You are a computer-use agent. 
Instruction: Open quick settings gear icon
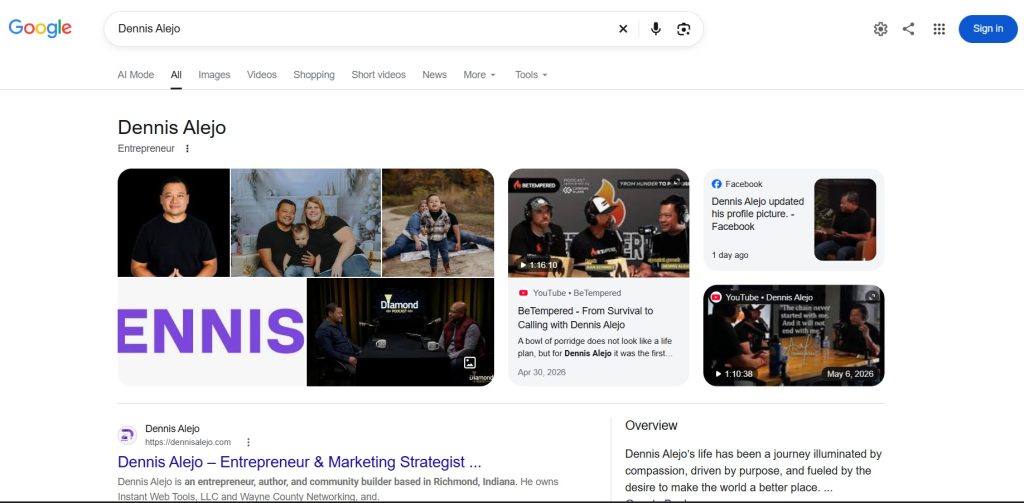pos(880,29)
